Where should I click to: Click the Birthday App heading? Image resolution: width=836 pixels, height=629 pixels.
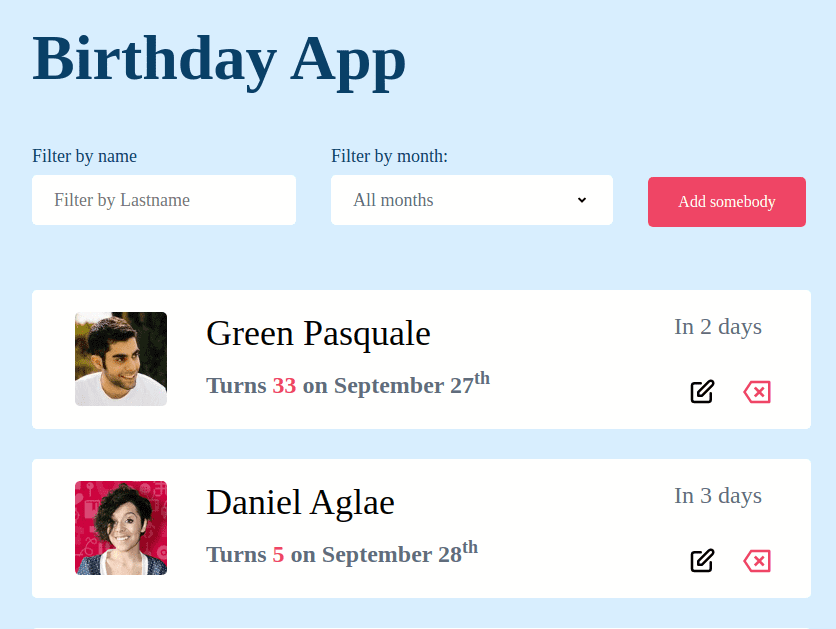pyautogui.click(x=219, y=60)
